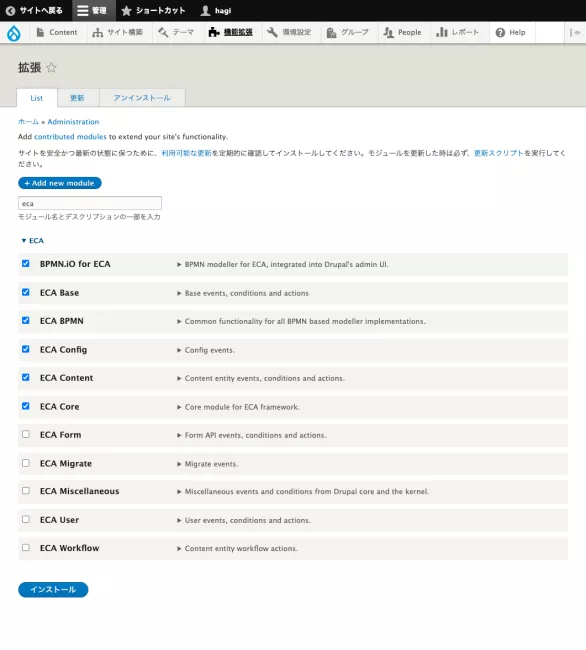Click the star ショートカット icon
Image resolution: width=586 pixels, height=650 pixels.
126,11
